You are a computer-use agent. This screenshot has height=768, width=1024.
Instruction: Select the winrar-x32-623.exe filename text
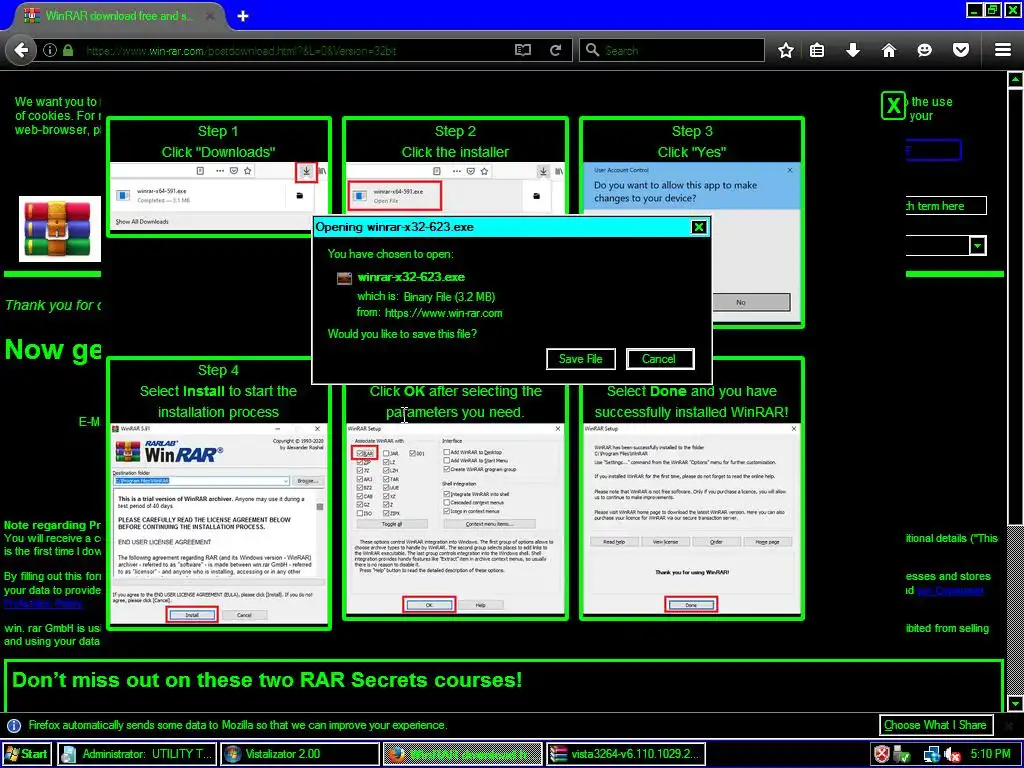[411, 277]
